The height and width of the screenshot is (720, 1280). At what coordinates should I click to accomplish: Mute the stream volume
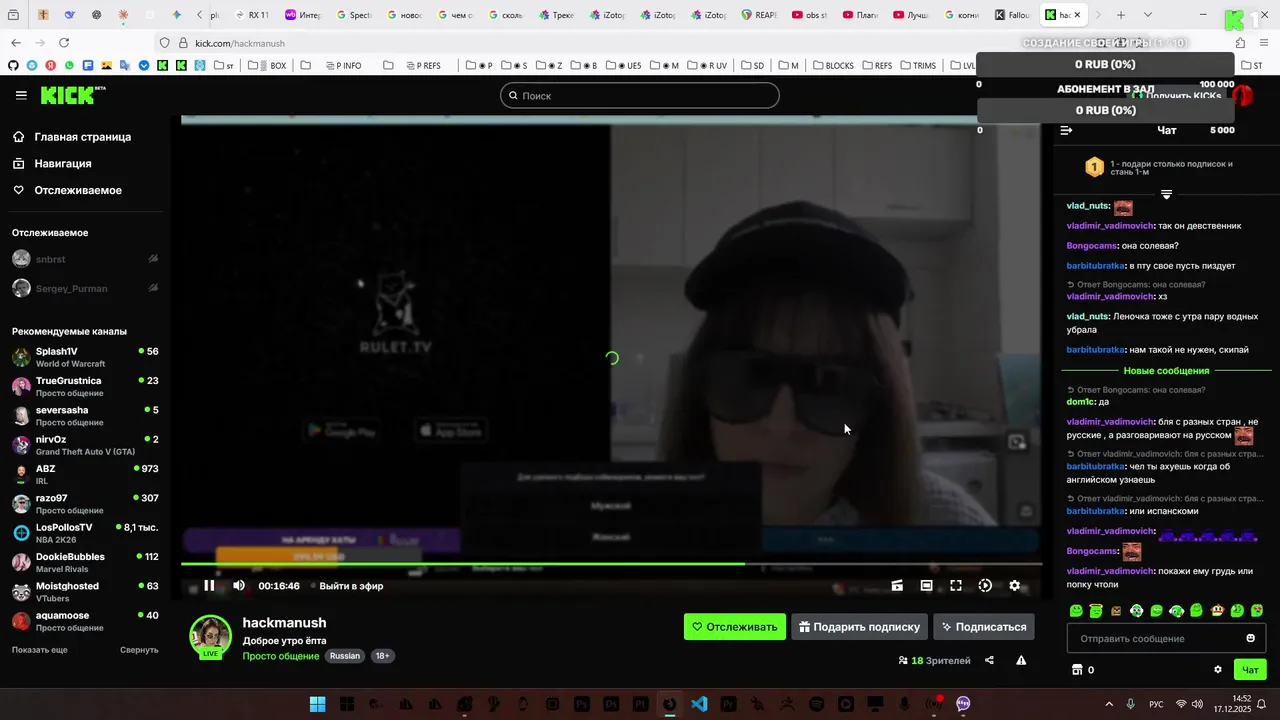[x=239, y=586]
